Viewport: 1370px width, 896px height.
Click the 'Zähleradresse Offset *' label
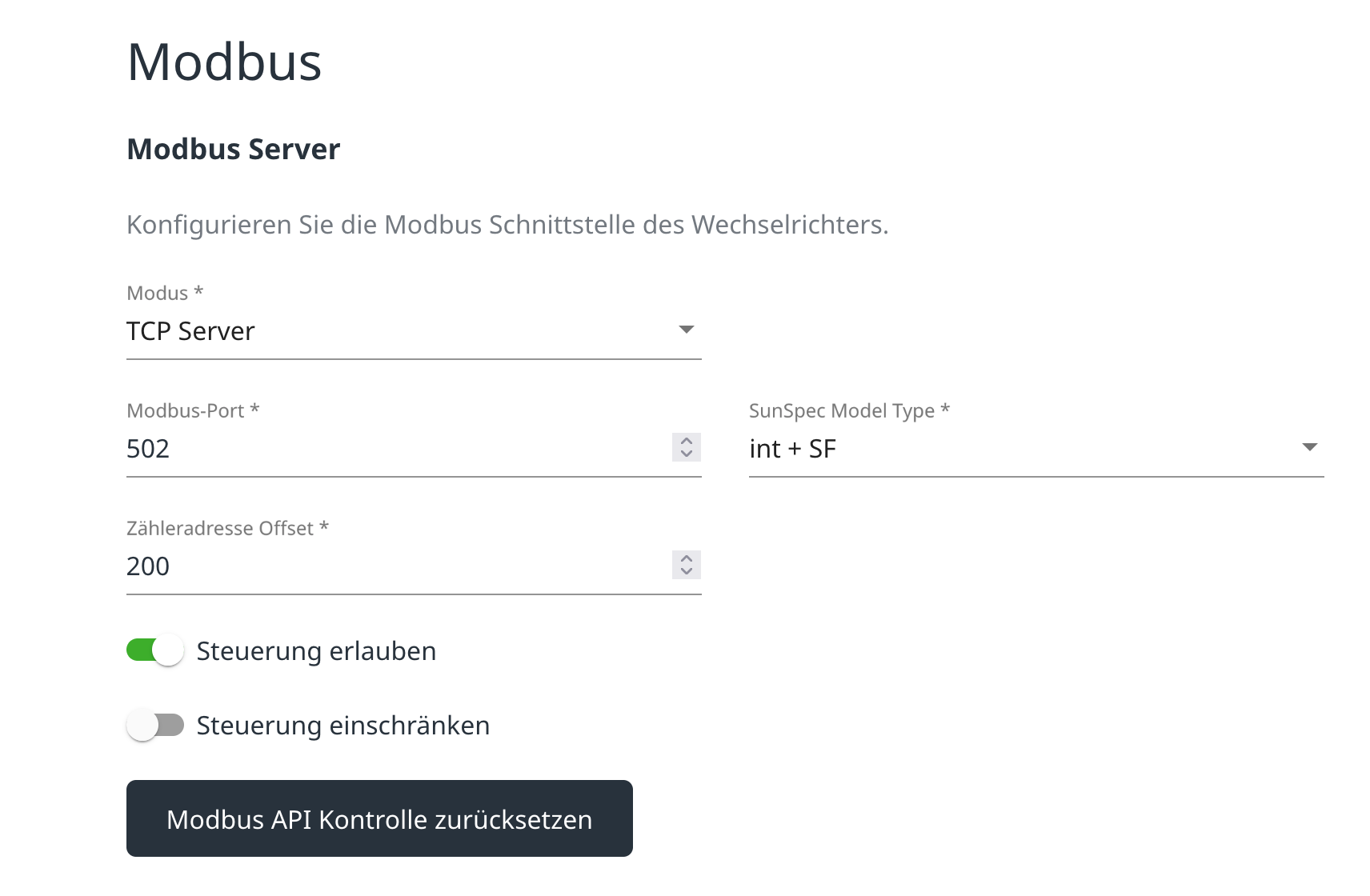[227, 528]
